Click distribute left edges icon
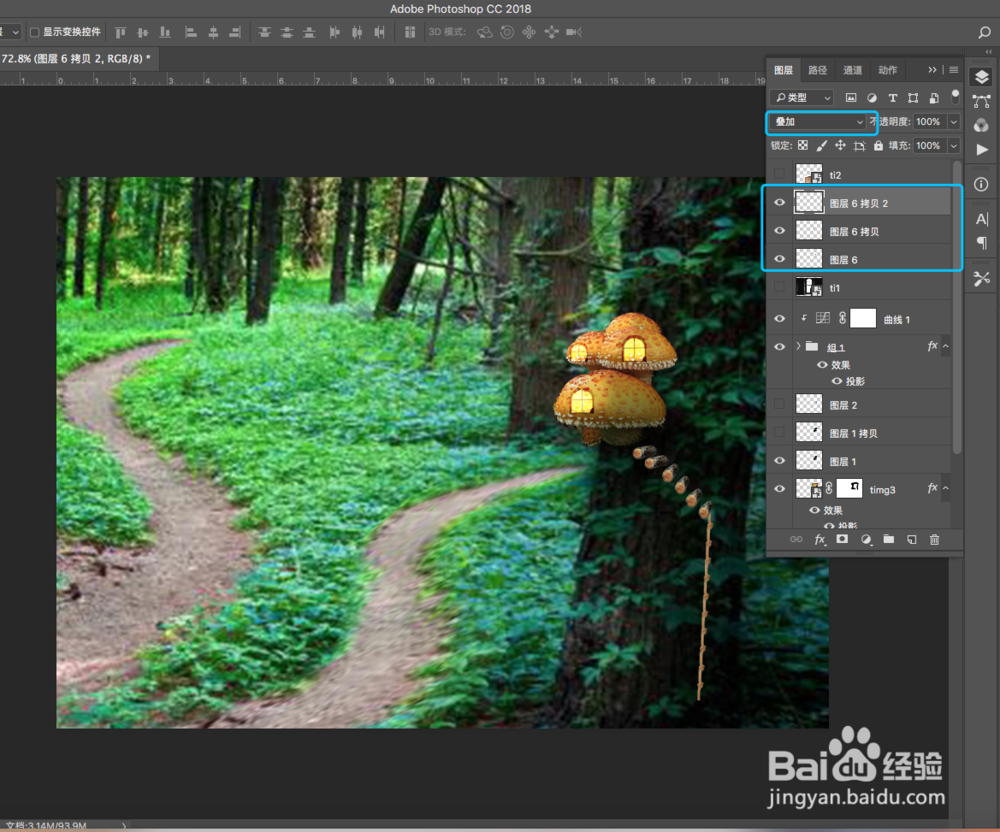Viewport: 1000px width, 832px height. [334, 32]
